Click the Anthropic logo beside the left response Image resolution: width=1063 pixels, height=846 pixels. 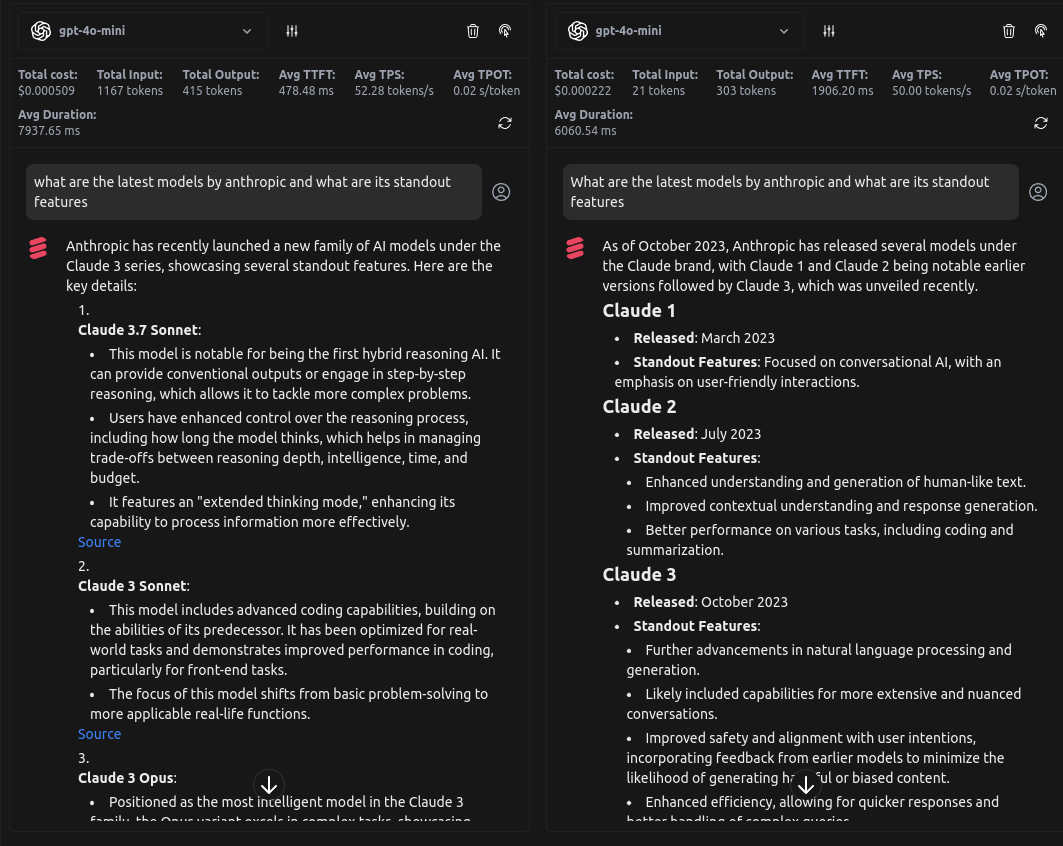[38, 247]
